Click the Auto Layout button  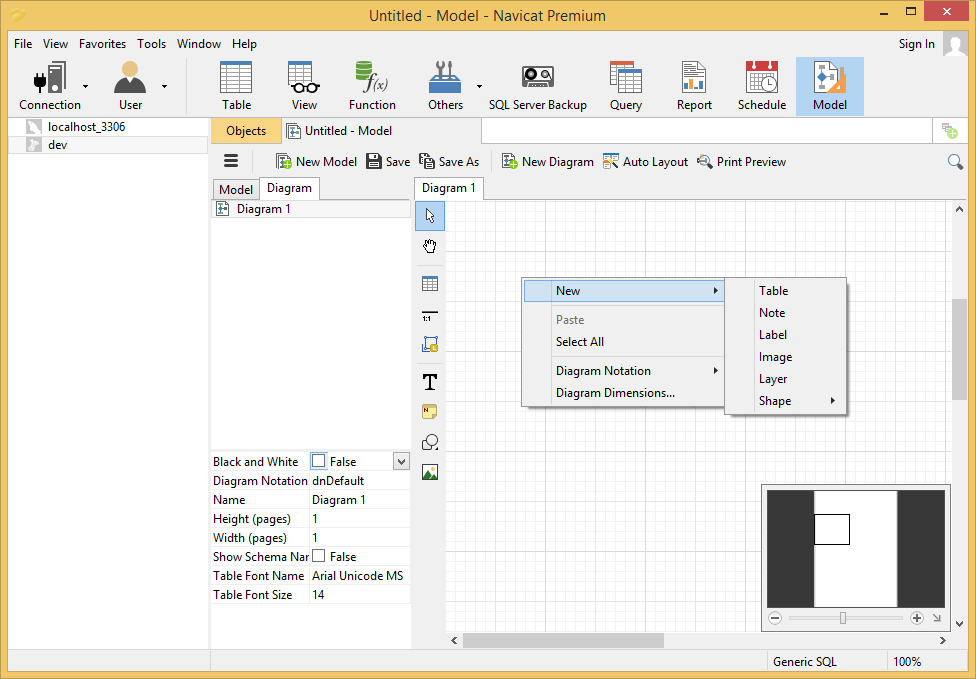(x=645, y=161)
